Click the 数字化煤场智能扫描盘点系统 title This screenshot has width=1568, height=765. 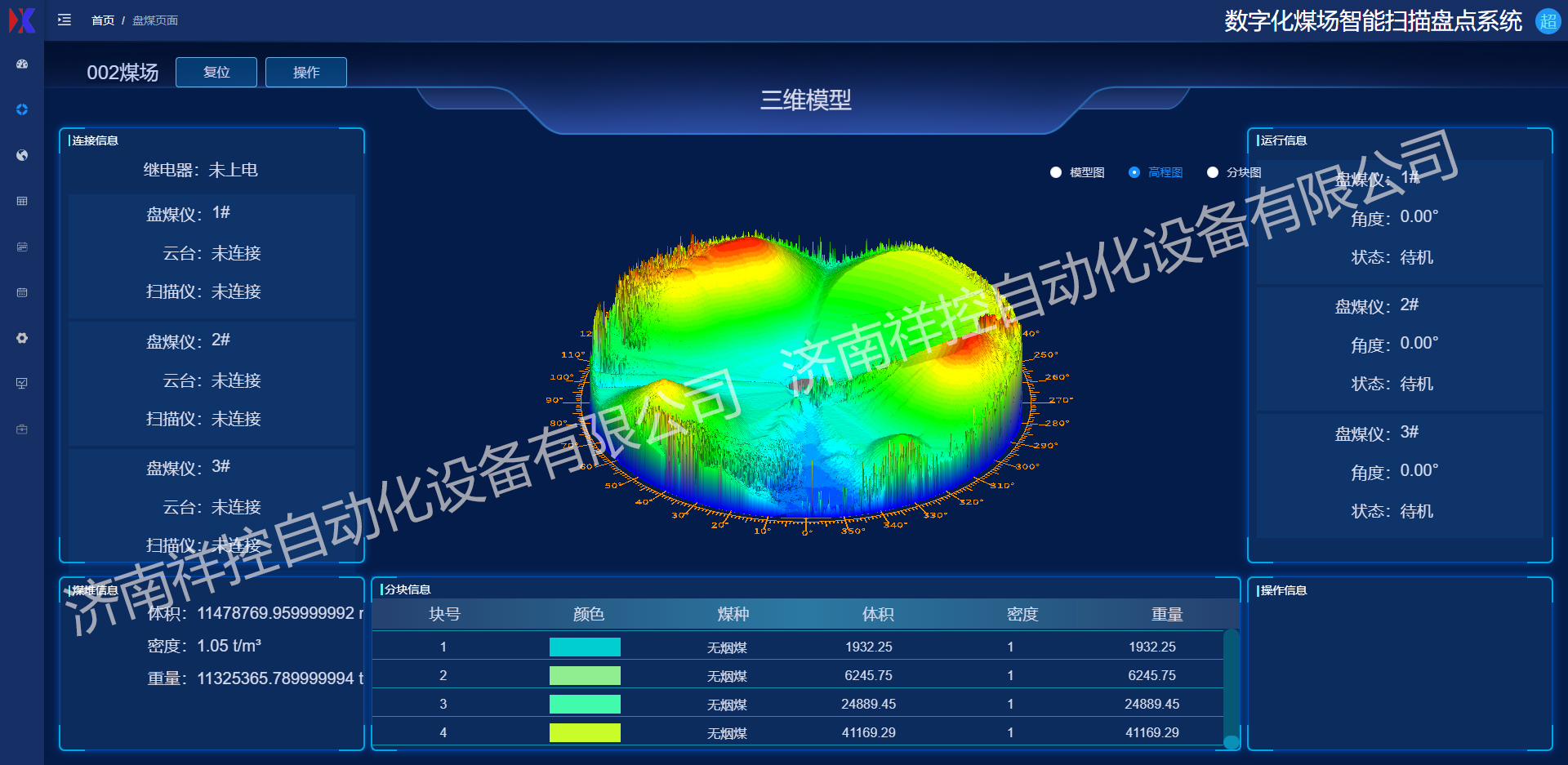1374,21
